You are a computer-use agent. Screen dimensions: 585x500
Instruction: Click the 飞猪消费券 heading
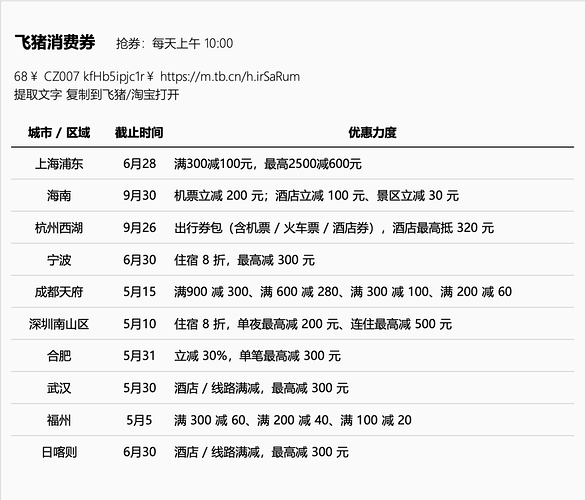(55, 42)
